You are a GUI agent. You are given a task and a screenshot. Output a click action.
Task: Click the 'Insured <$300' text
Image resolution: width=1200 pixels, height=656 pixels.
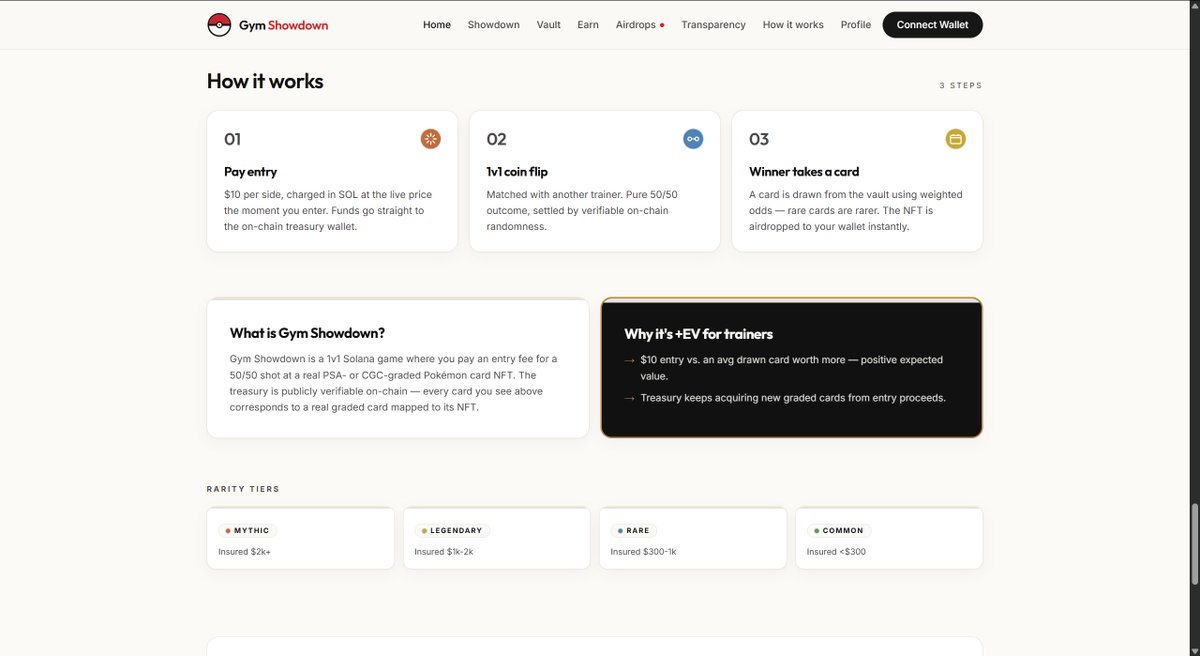(836, 552)
